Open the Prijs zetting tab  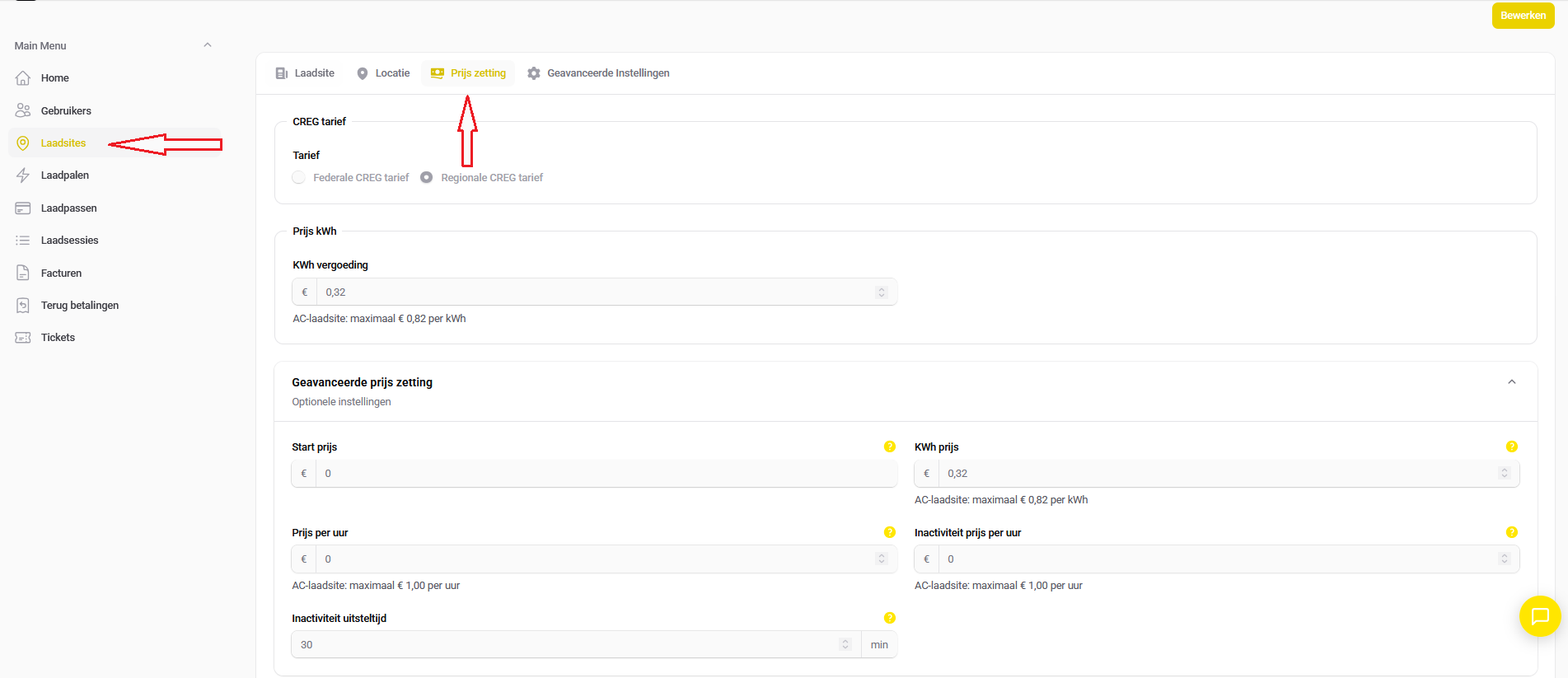(x=468, y=73)
